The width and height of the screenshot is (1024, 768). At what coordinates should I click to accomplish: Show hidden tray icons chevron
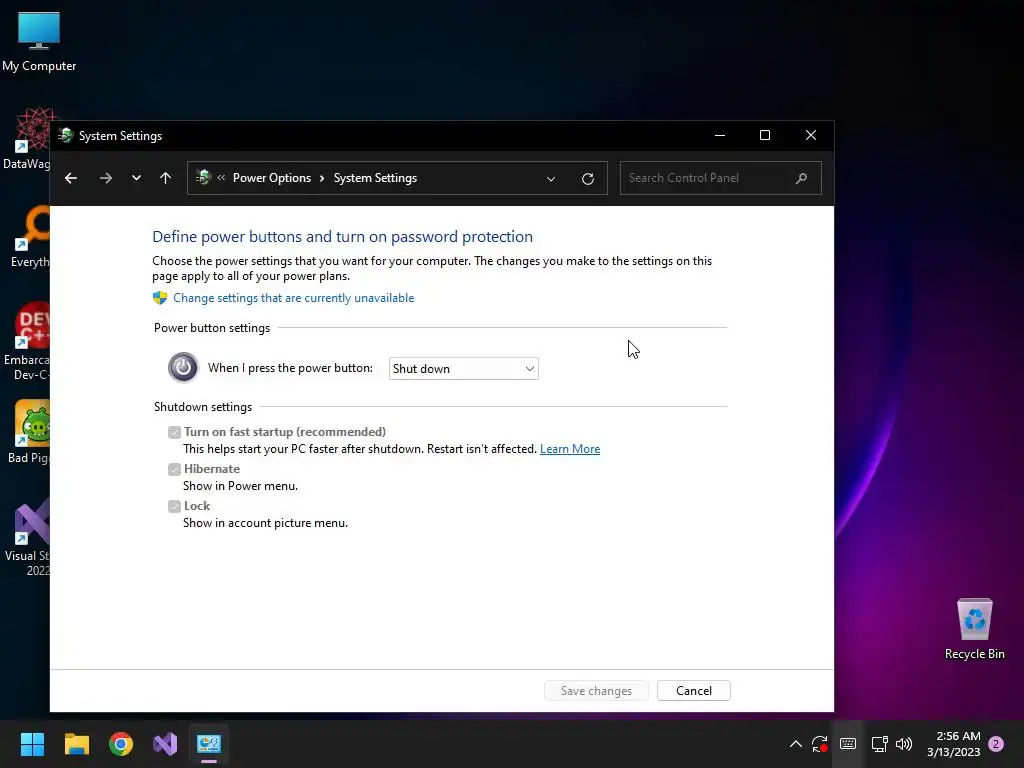coord(795,744)
